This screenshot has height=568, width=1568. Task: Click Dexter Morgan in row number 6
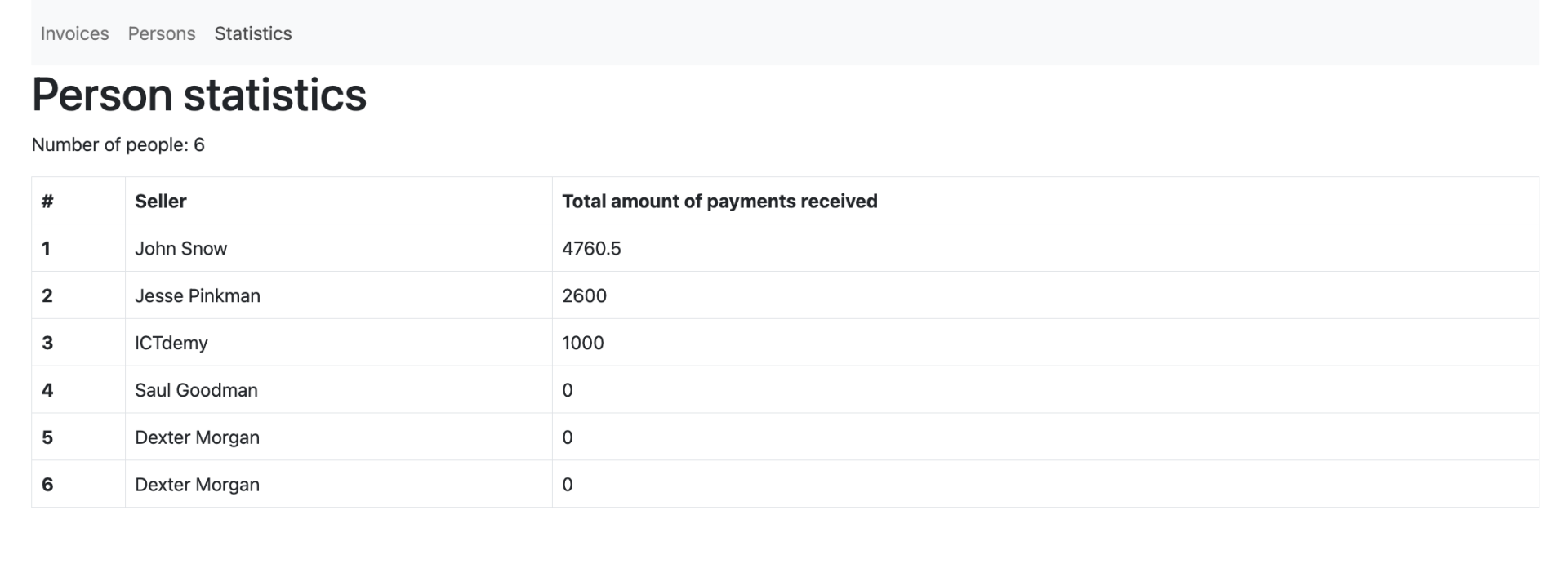click(197, 486)
